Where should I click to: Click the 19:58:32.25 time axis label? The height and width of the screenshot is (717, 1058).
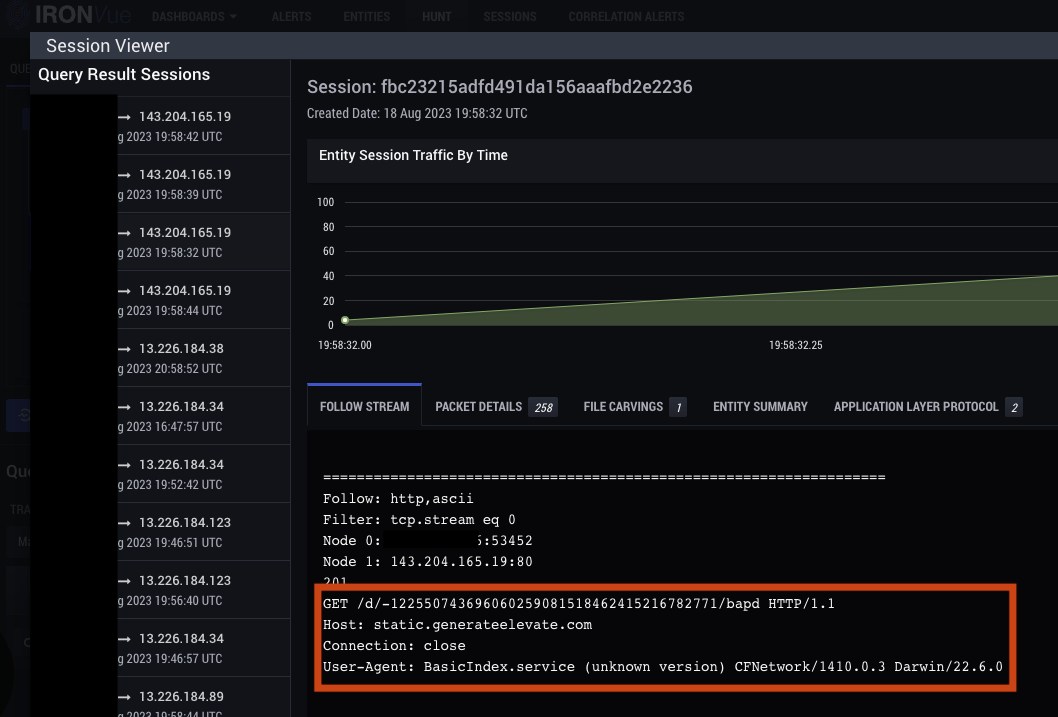pos(796,345)
